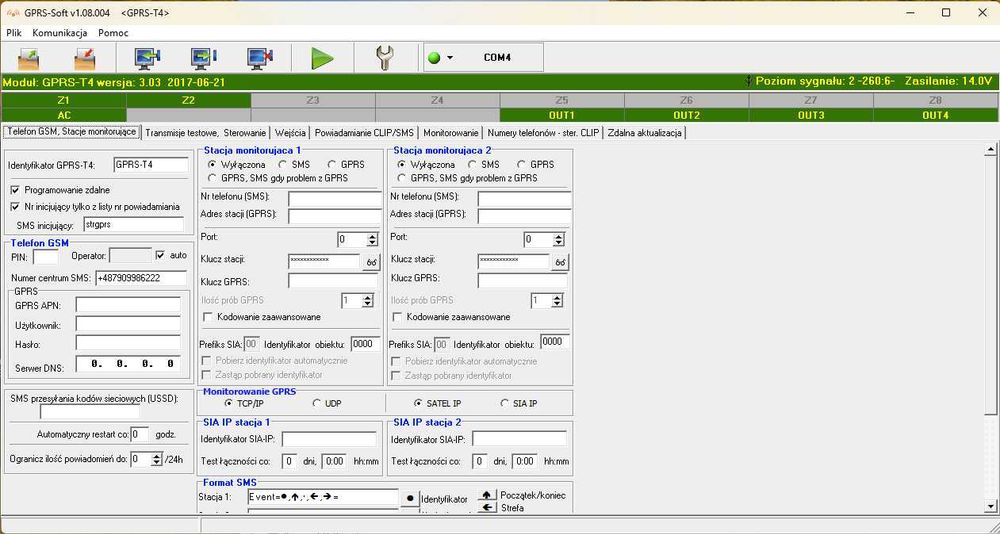Click the PIN input field
The width and height of the screenshot is (1000, 534).
(x=45, y=256)
